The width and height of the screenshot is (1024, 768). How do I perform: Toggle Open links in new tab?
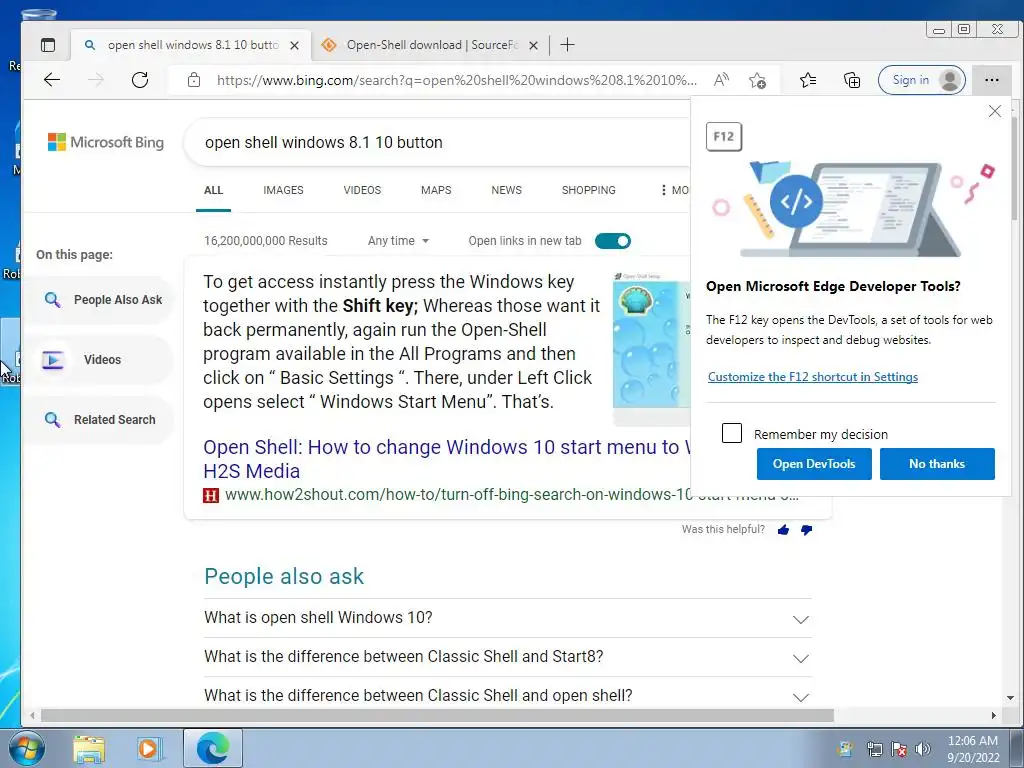613,241
